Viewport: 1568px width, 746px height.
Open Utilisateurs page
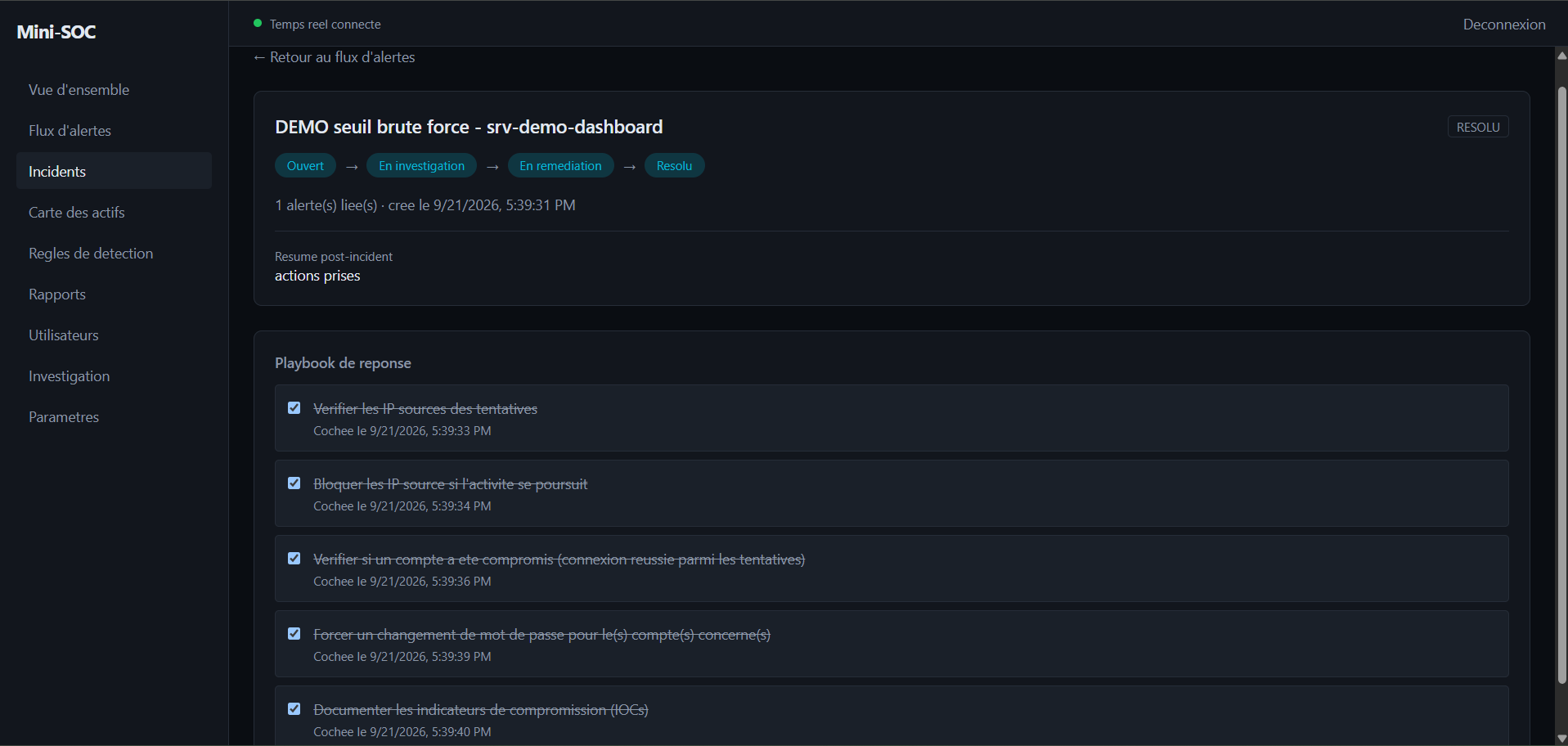click(x=114, y=335)
